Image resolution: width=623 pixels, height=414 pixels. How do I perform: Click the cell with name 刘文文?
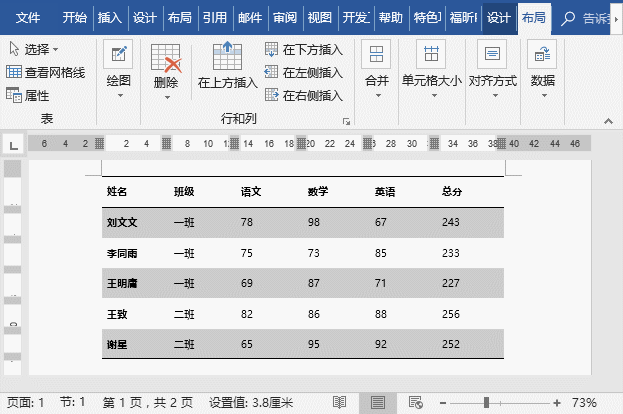[x=122, y=222]
